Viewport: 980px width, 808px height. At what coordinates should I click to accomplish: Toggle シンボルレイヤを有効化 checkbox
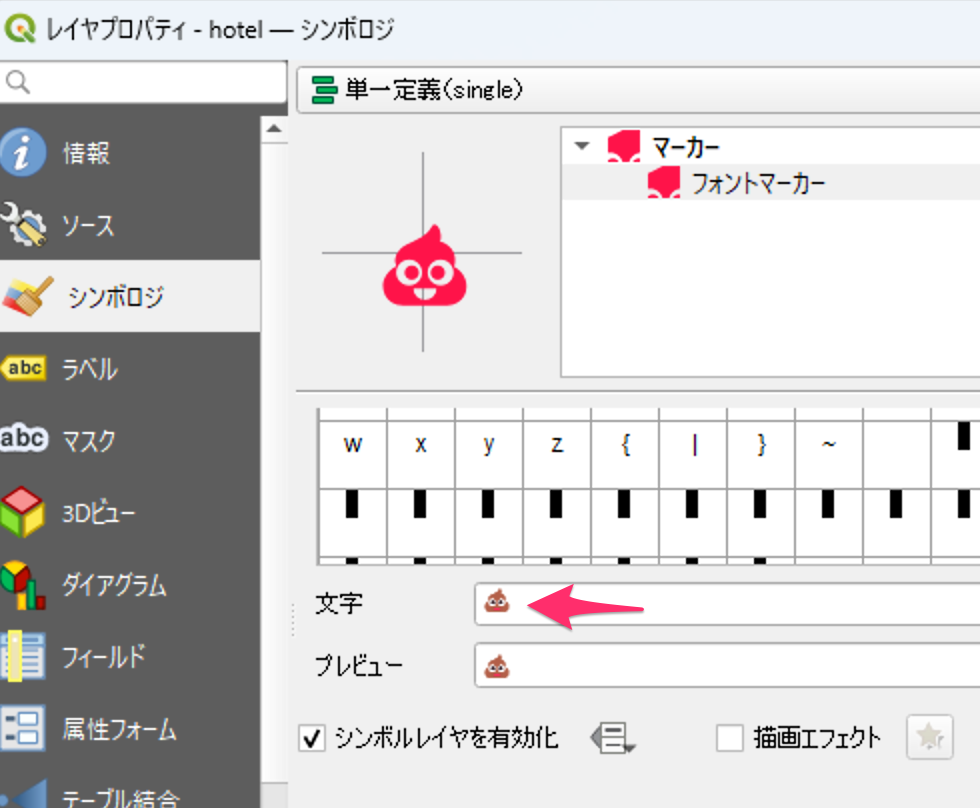click(312, 738)
